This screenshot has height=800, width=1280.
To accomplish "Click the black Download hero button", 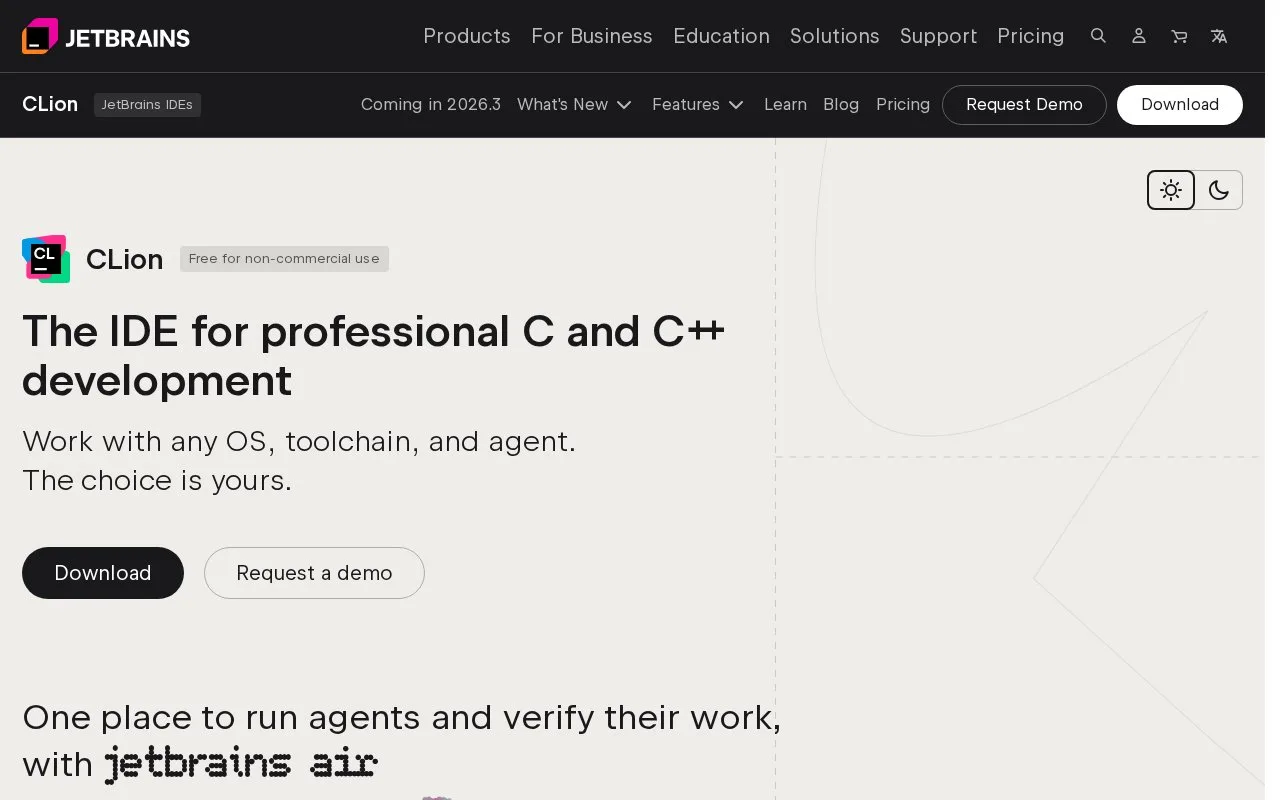I will pyautogui.click(x=103, y=573).
